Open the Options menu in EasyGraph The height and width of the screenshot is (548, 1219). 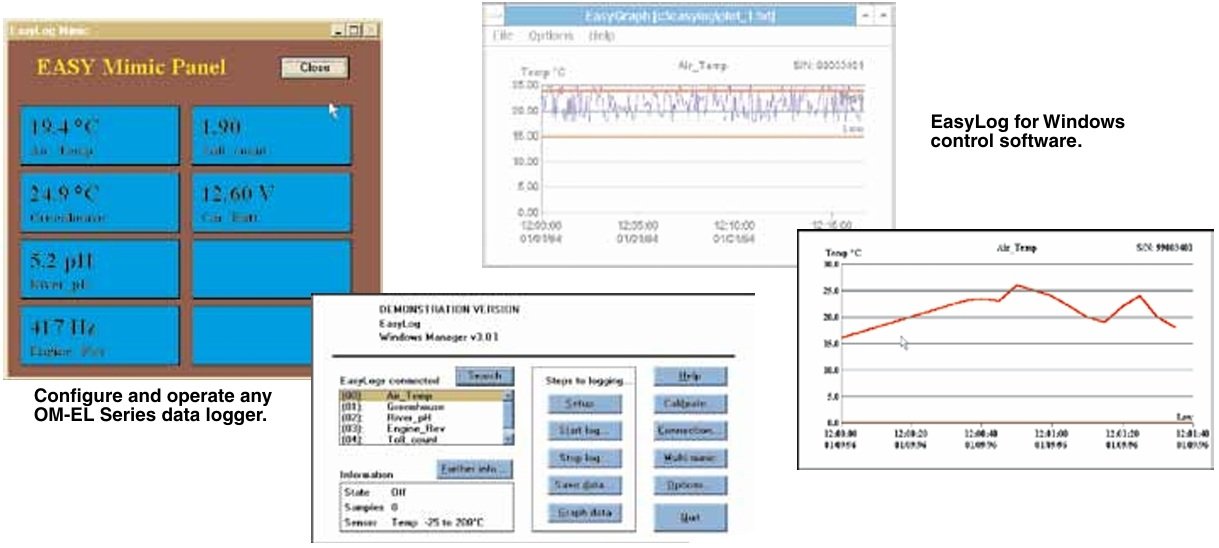(551, 36)
